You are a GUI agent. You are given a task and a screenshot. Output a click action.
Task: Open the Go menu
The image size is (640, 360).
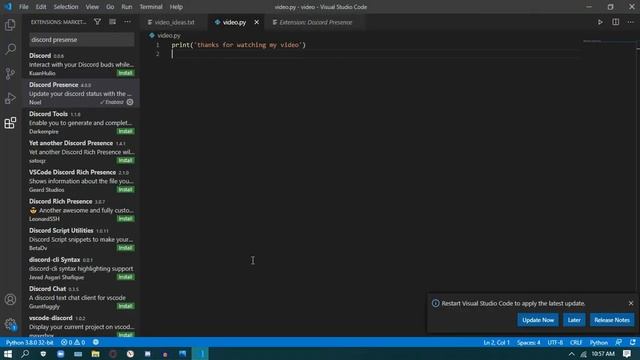coord(110,7)
